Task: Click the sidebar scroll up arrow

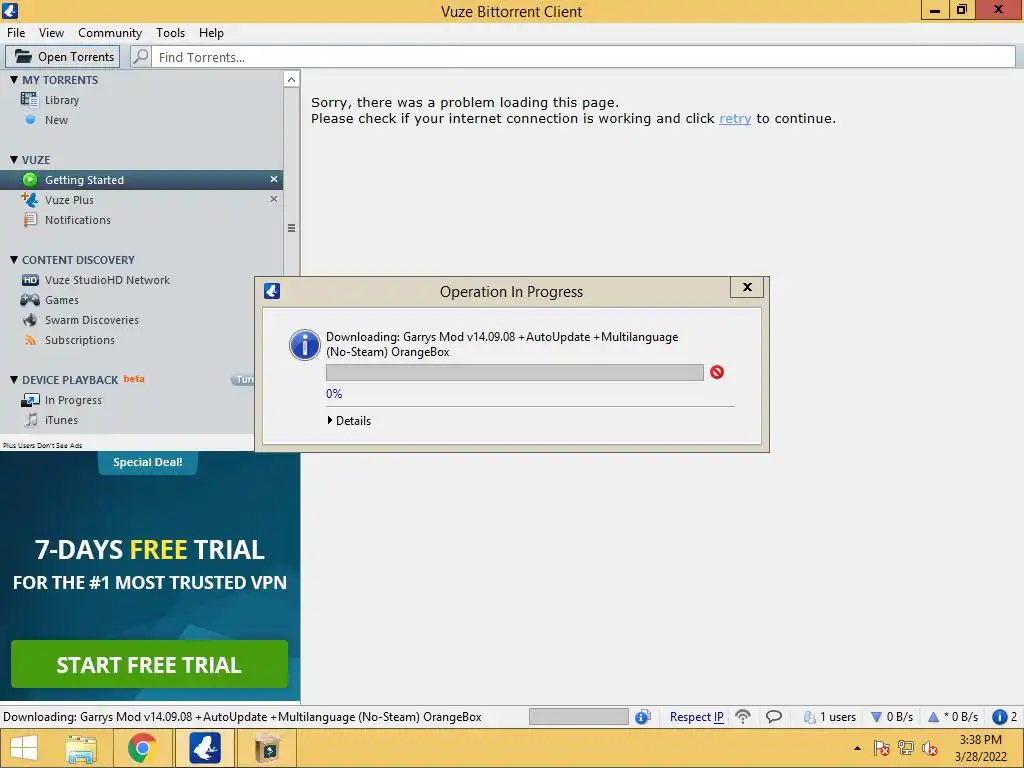Action: tap(291, 80)
